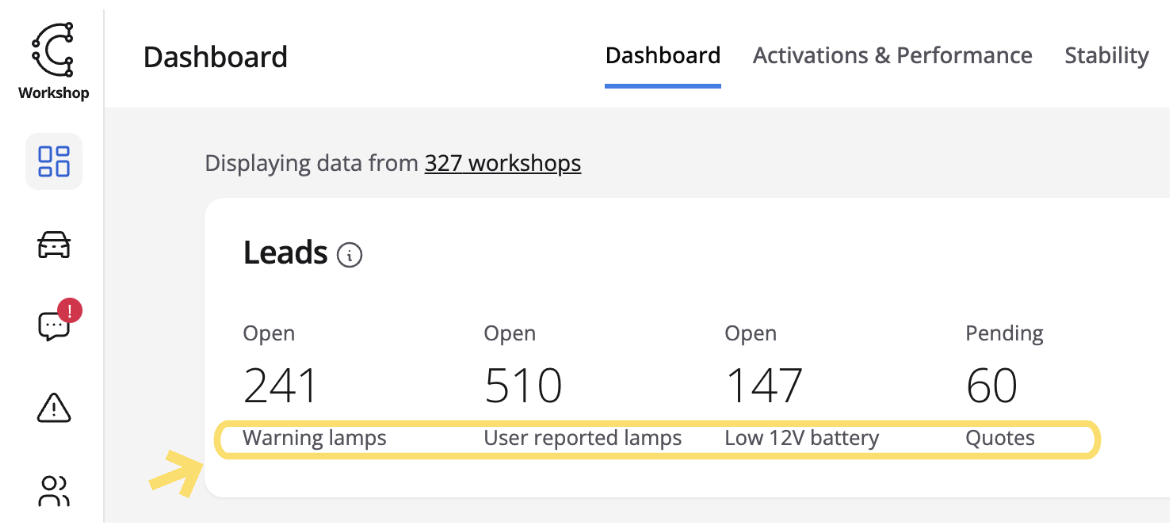The height and width of the screenshot is (526, 1174).
Task: Switch to the Dashboard tab
Action: tap(663, 56)
